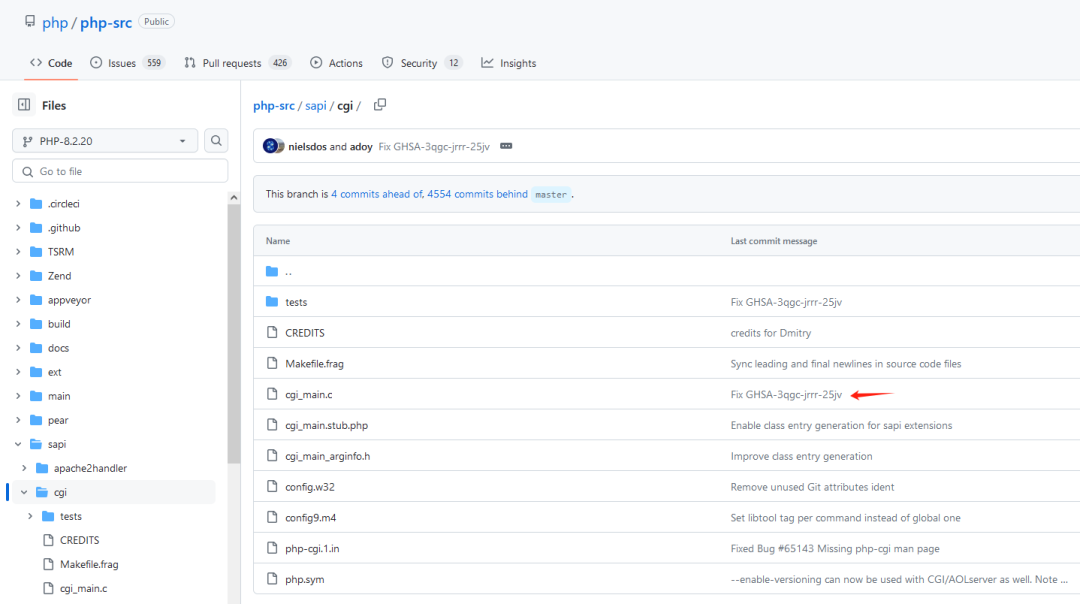The image size is (1080, 604).
Task: Click the Go to file input field
Action: 120,171
